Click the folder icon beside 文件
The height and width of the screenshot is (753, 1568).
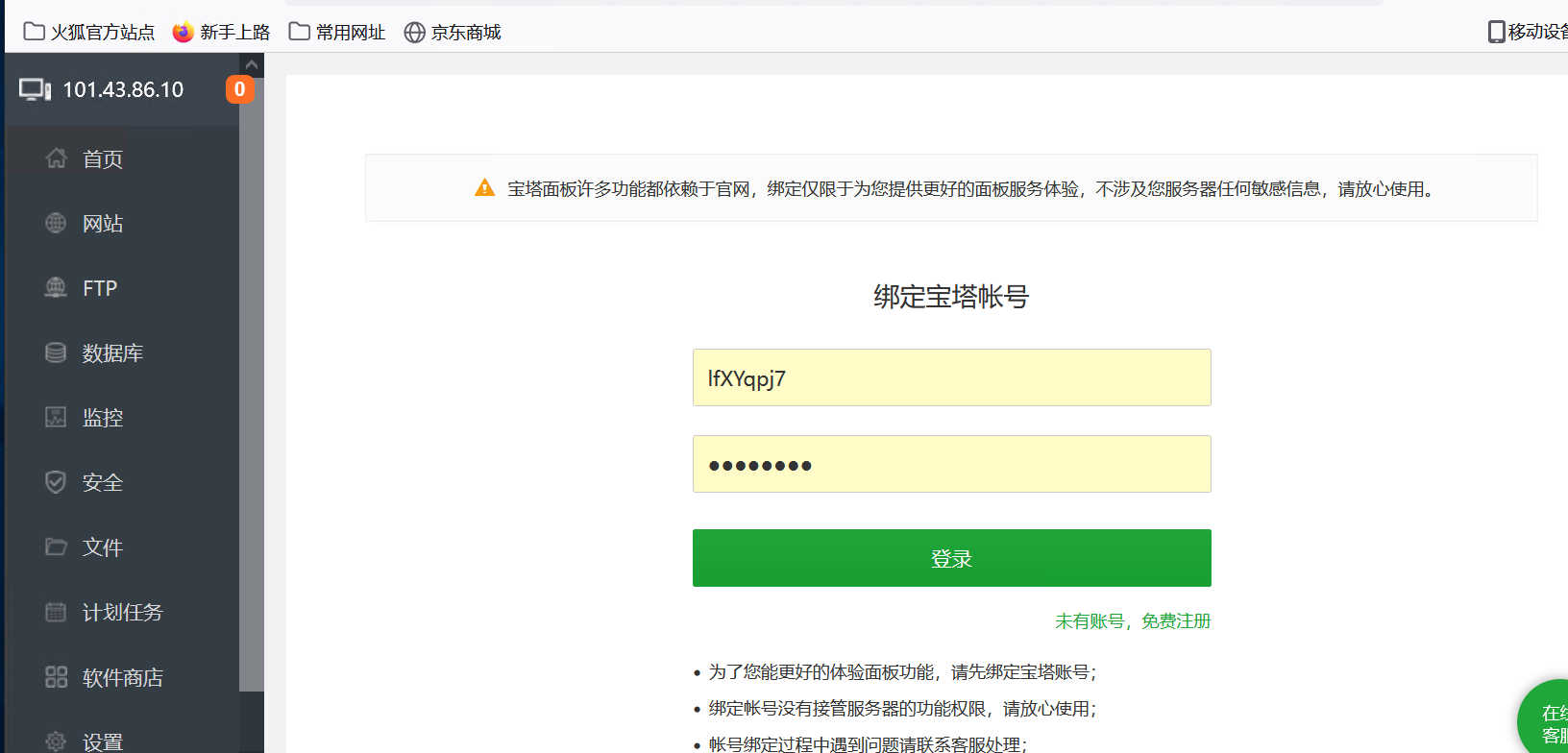56,547
